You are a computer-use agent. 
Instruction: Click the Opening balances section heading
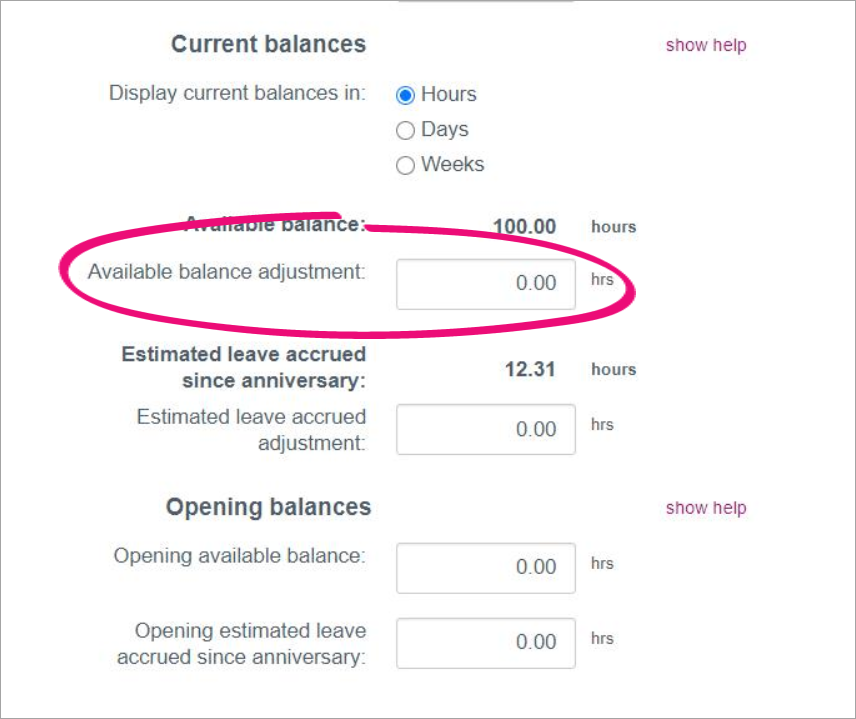(x=268, y=508)
